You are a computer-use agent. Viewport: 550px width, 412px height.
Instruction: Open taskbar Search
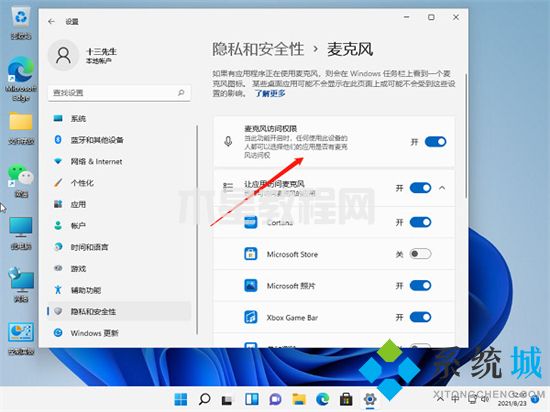pos(204,399)
